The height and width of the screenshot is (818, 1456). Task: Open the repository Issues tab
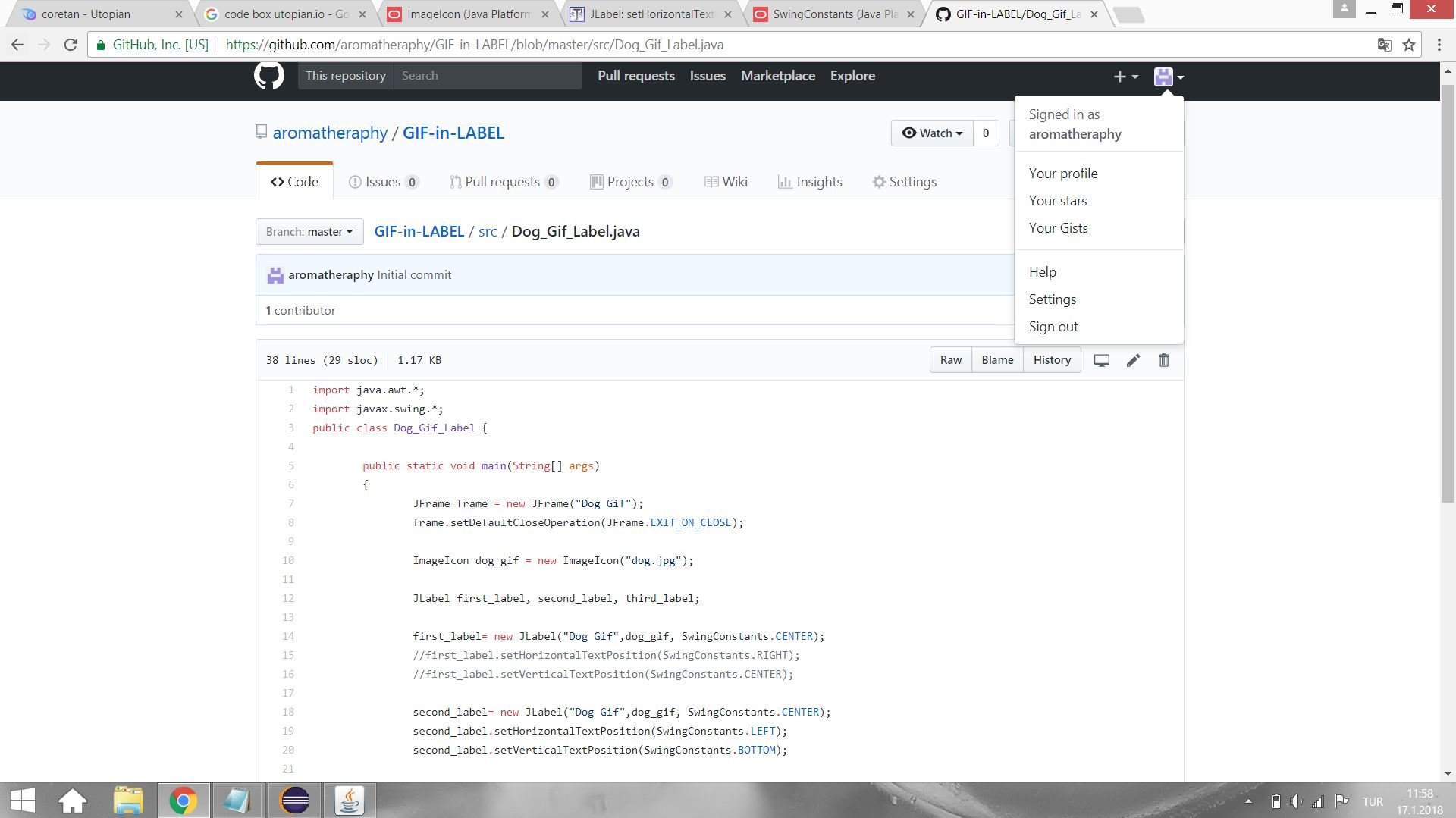point(384,182)
